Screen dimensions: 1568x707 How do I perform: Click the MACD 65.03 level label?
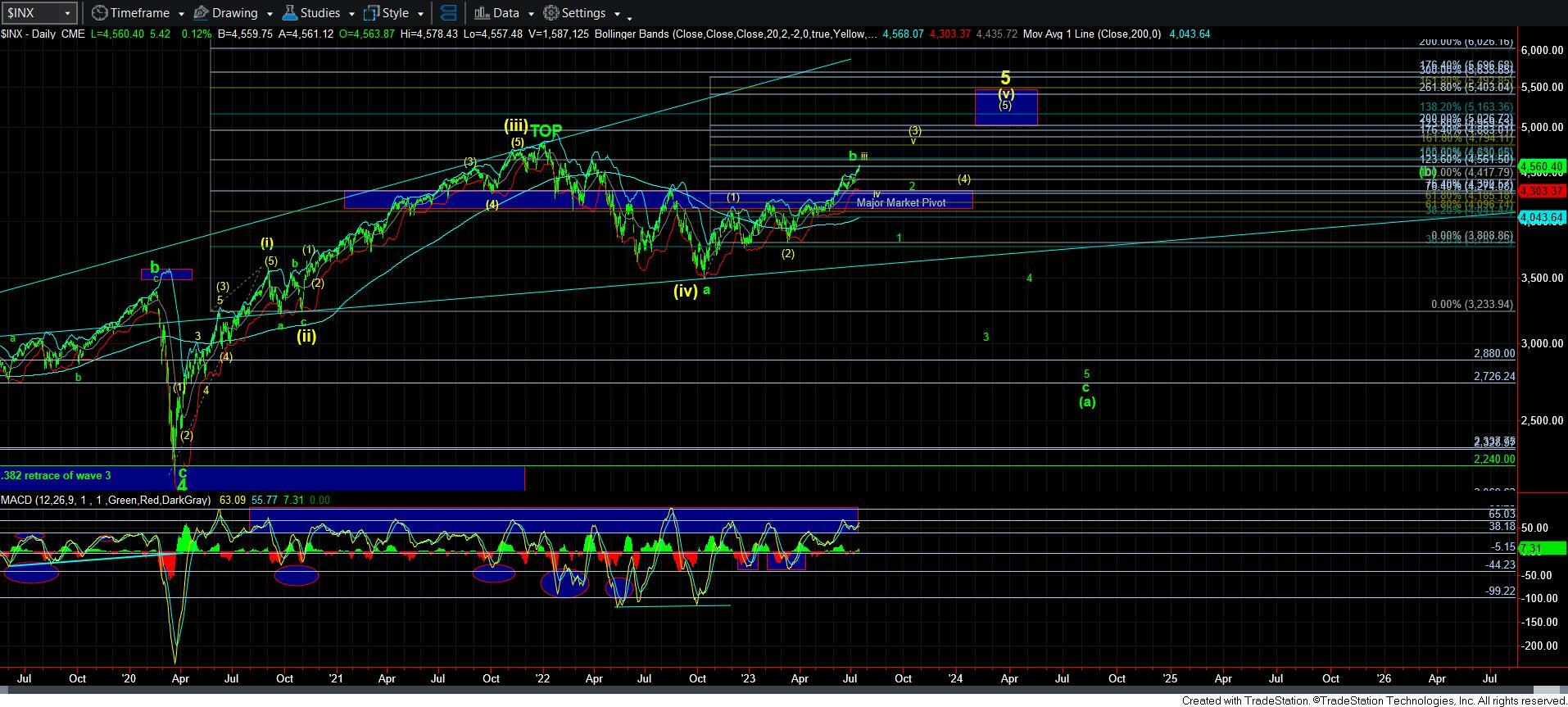1502,514
